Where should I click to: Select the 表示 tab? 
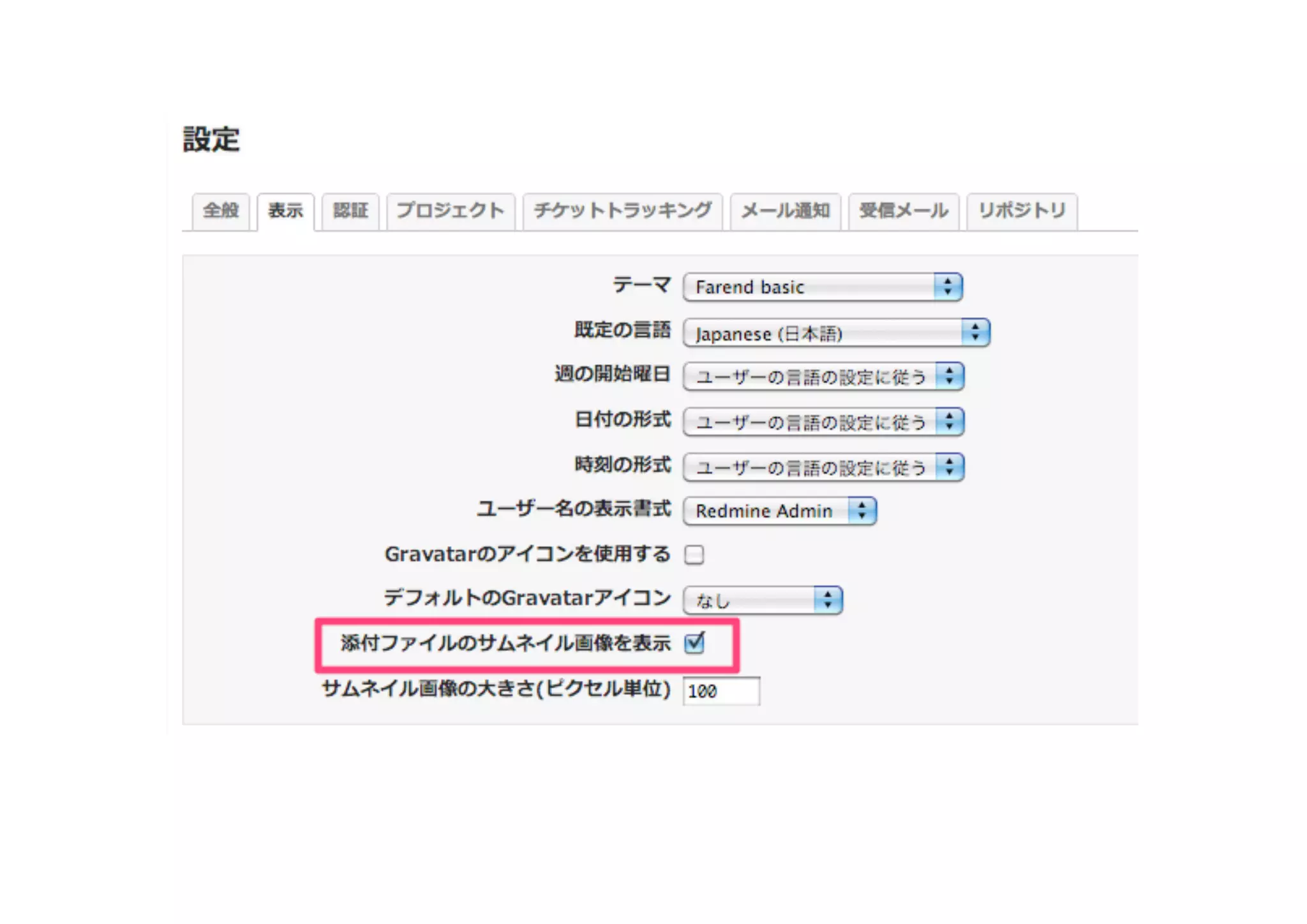[x=285, y=211]
